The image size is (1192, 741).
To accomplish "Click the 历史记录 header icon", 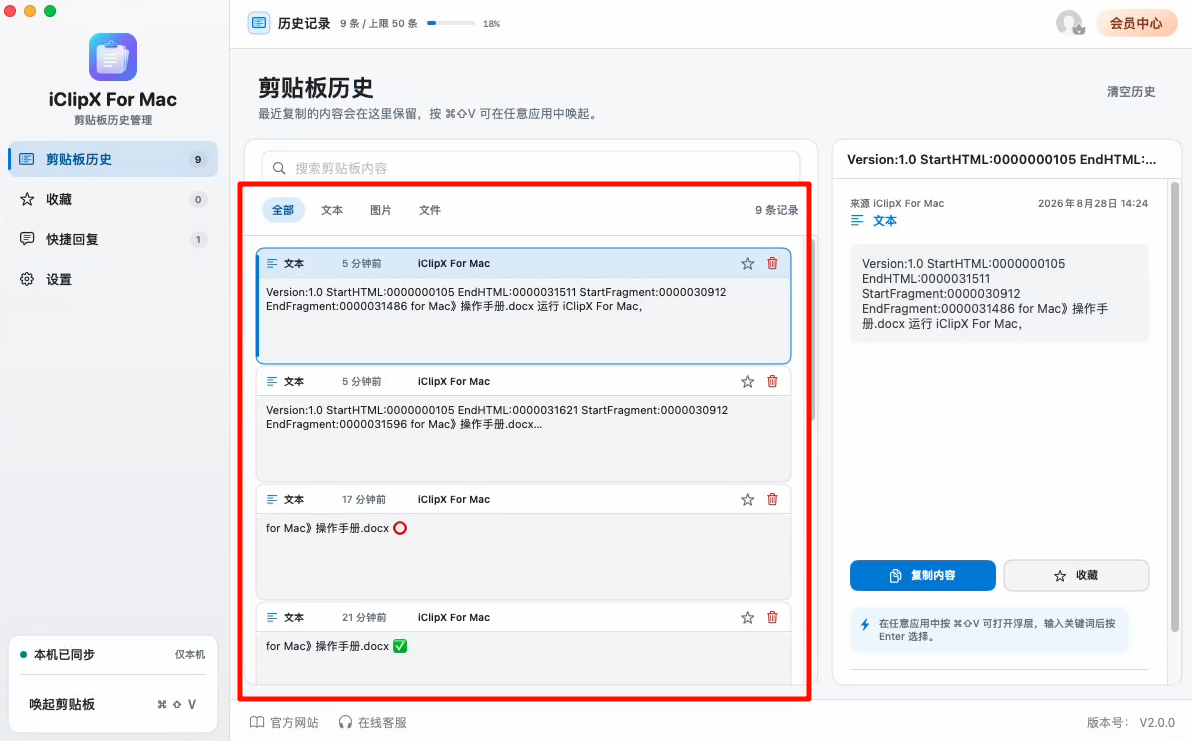I will (259, 23).
